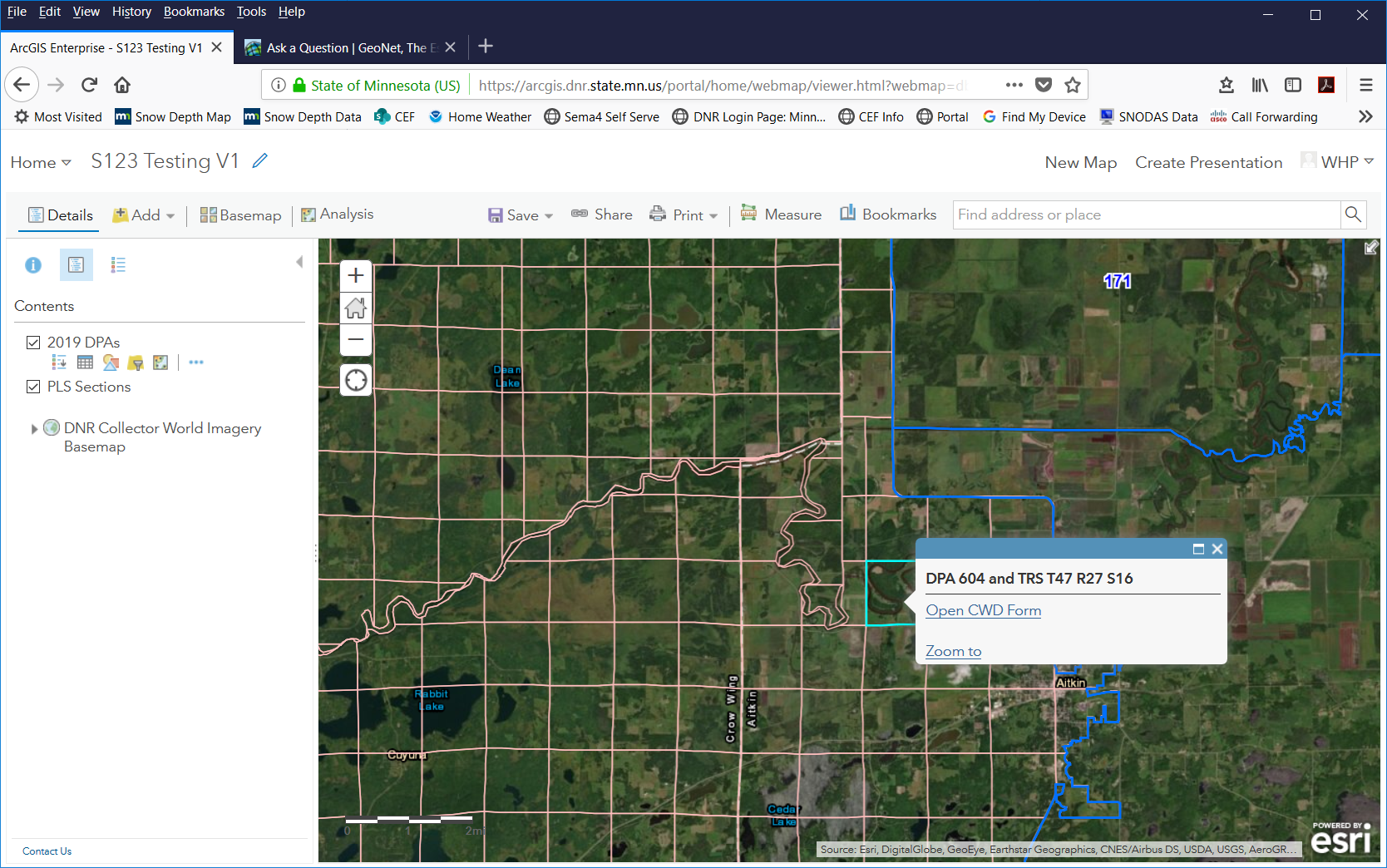Edit the map title with pencil icon
1387x868 pixels.
pyautogui.click(x=260, y=160)
